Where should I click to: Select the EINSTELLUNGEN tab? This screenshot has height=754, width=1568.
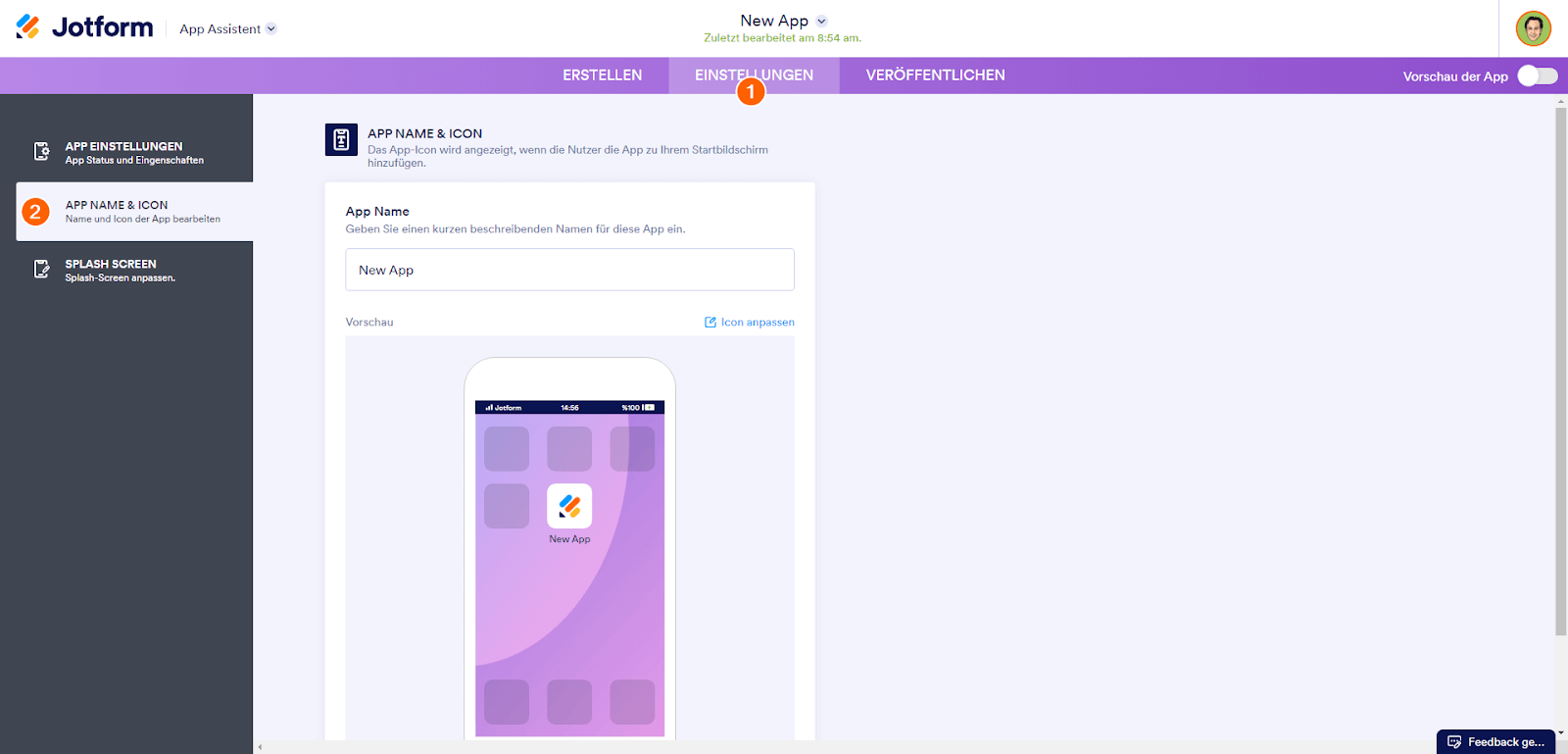point(754,75)
